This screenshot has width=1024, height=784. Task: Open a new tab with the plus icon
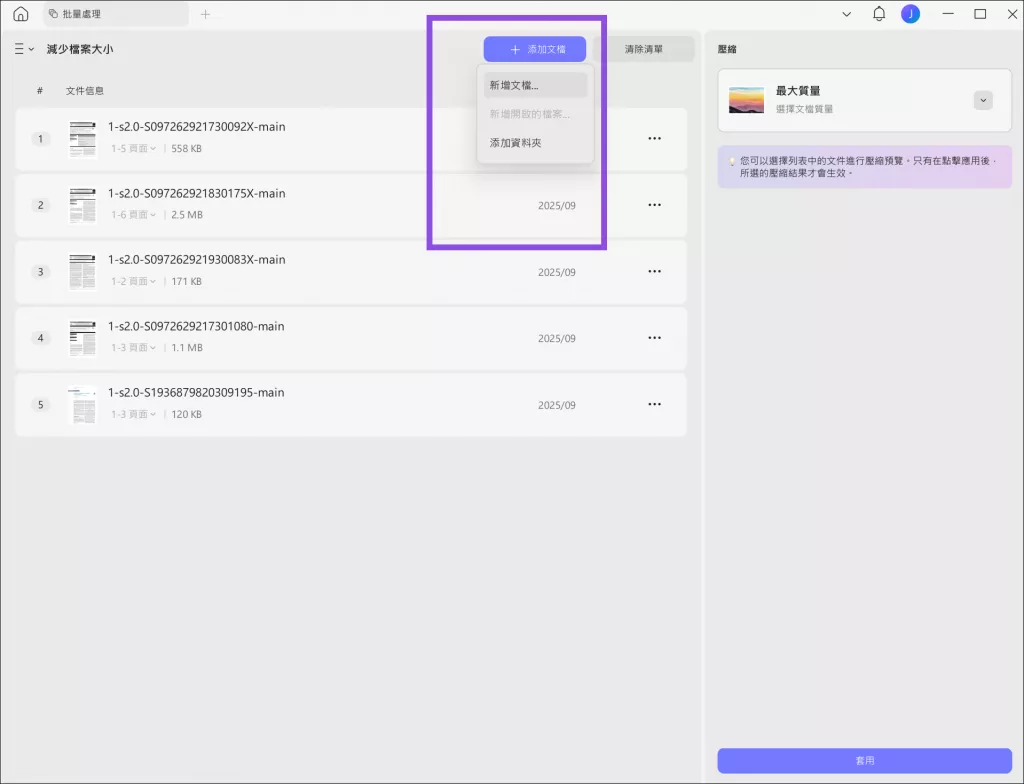coord(205,14)
